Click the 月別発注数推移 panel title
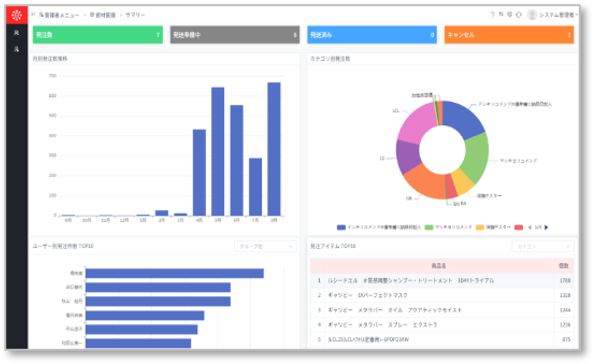 pyautogui.click(x=50, y=59)
